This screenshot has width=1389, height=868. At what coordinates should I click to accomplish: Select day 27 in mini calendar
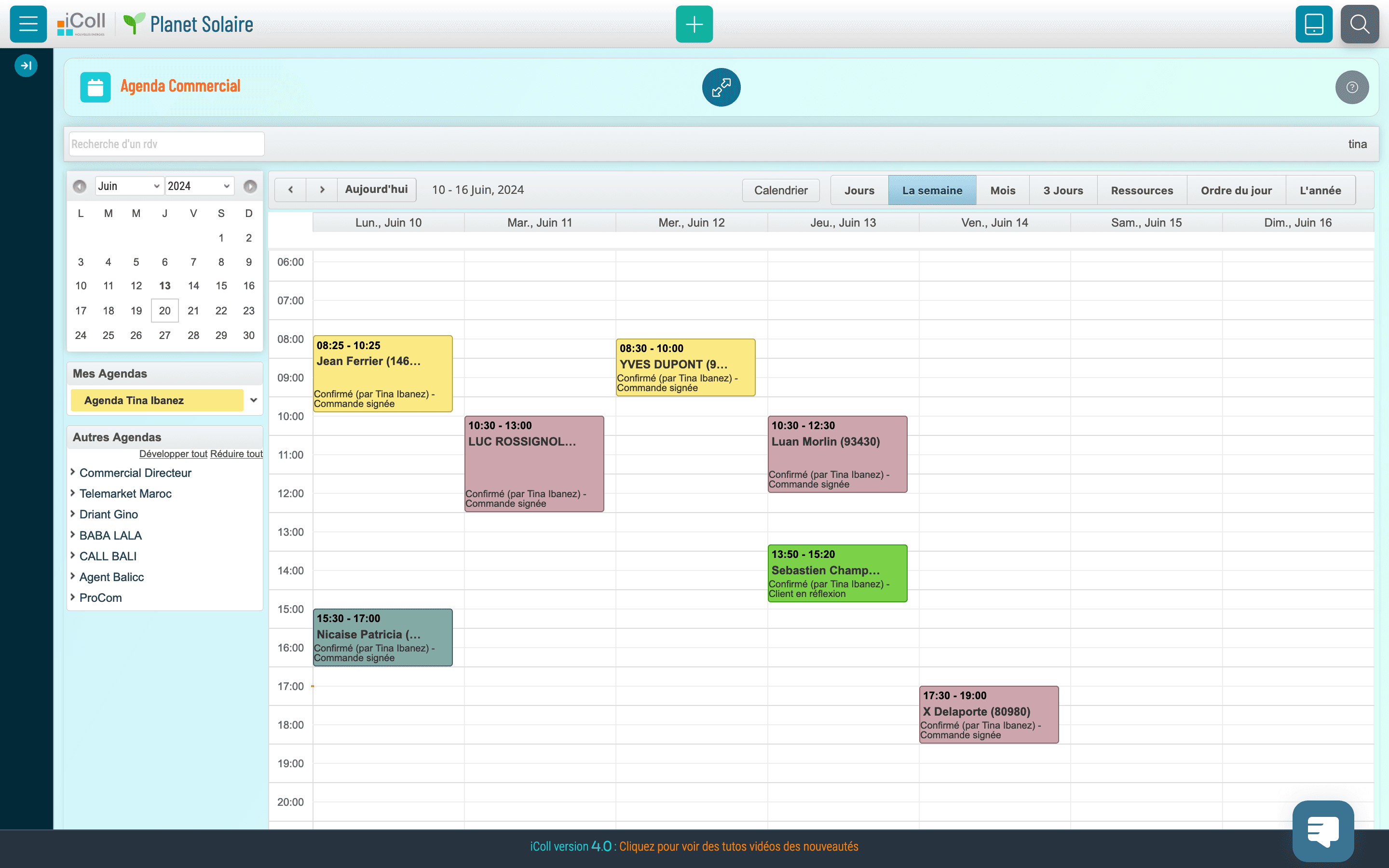(165, 335)
